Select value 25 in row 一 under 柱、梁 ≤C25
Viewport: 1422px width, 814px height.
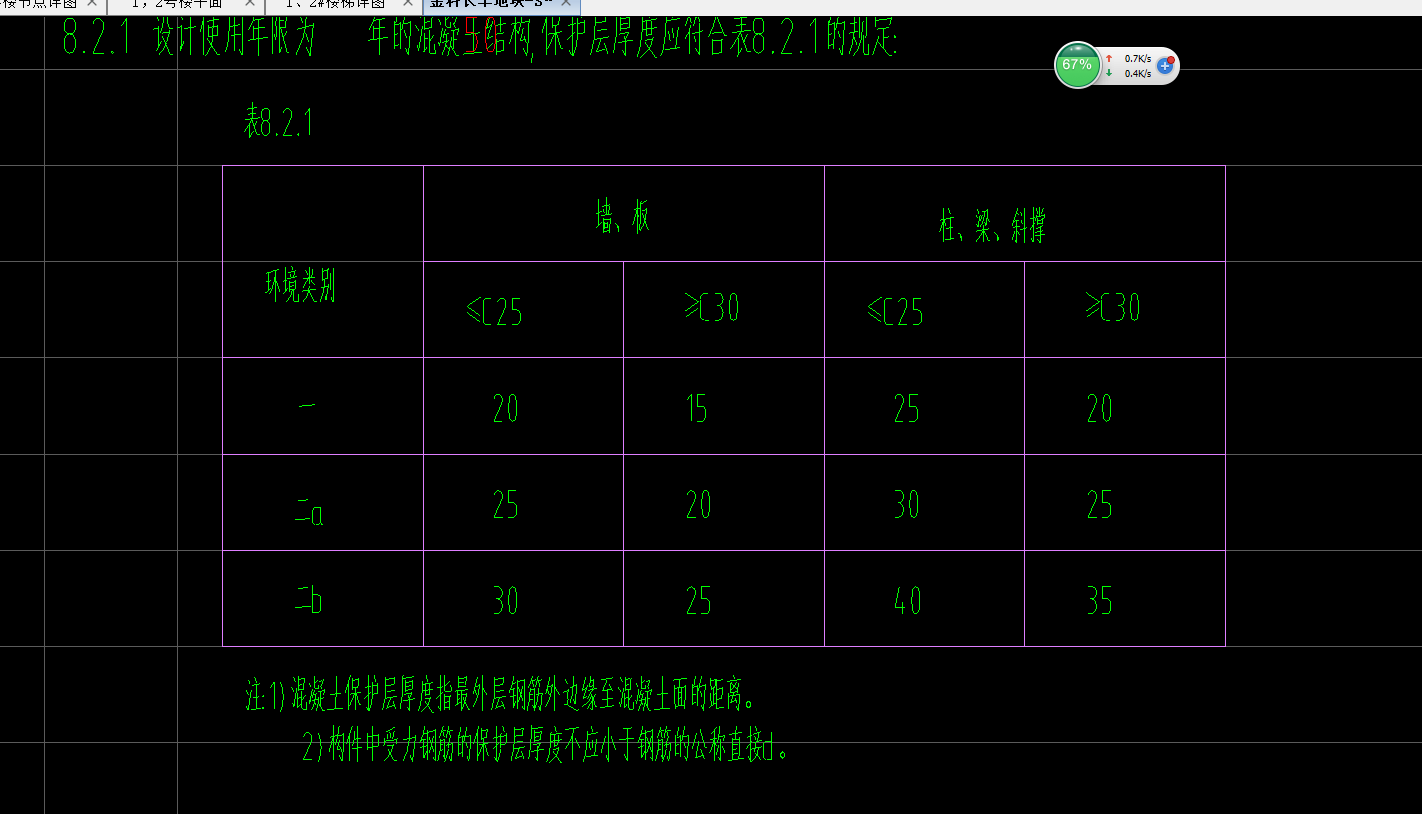[907, 409]
